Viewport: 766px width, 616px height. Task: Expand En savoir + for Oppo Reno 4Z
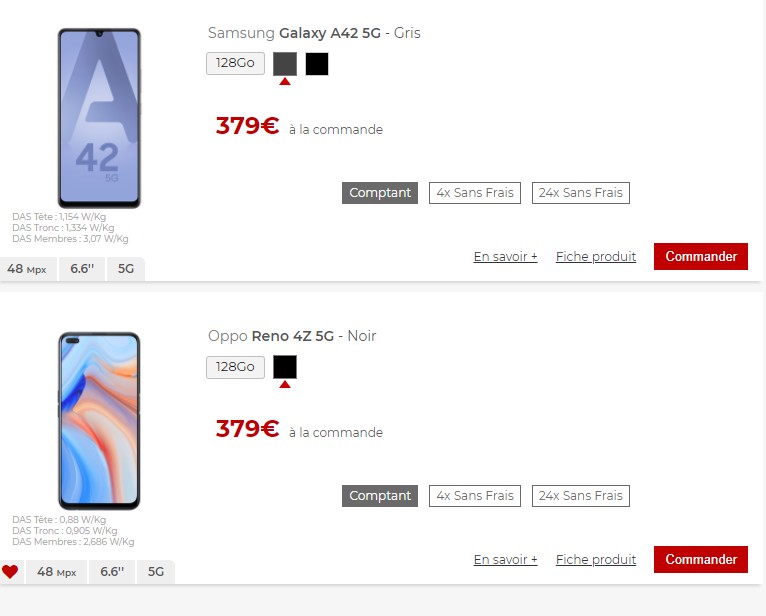(506, 559)
